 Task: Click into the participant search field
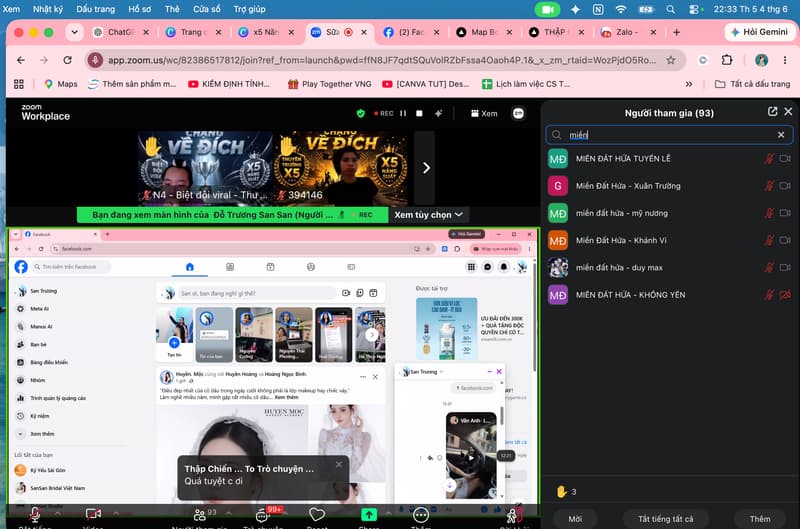(669, 135)
